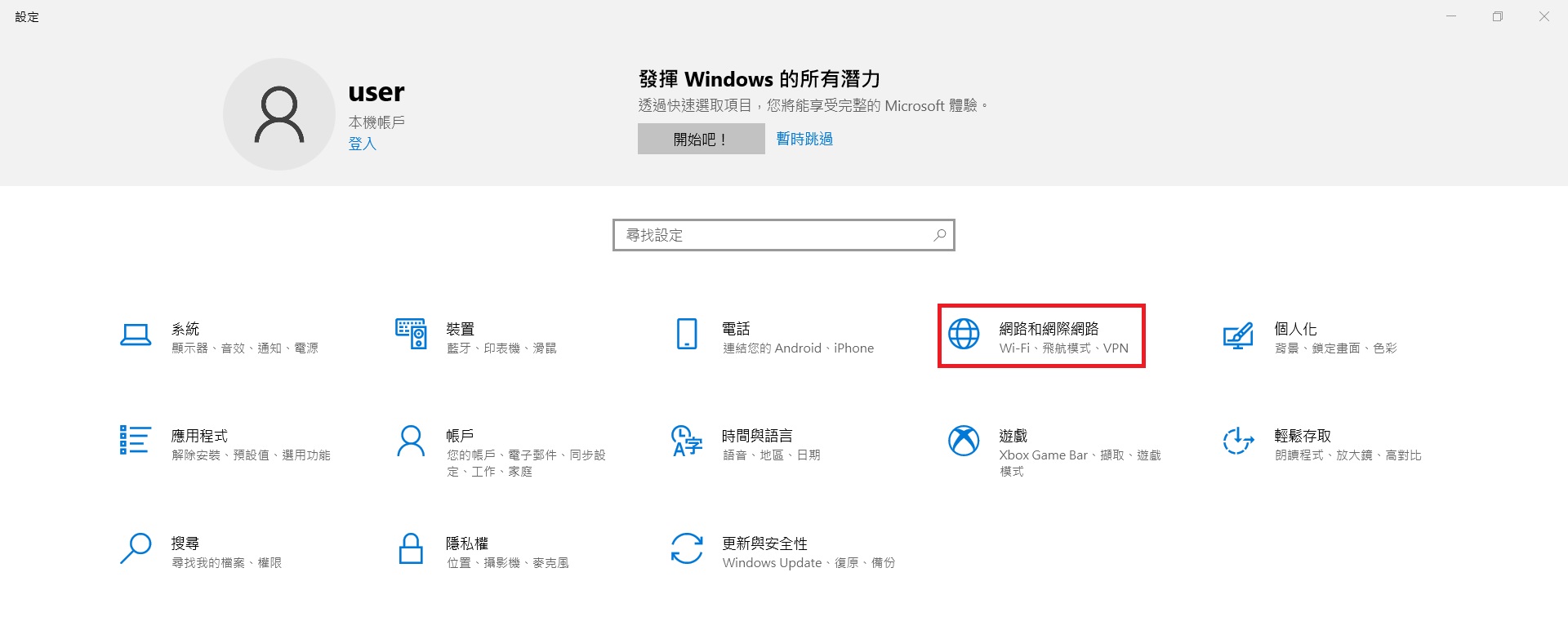Click the 網路和網際網路 globe icon

[964, 334]
